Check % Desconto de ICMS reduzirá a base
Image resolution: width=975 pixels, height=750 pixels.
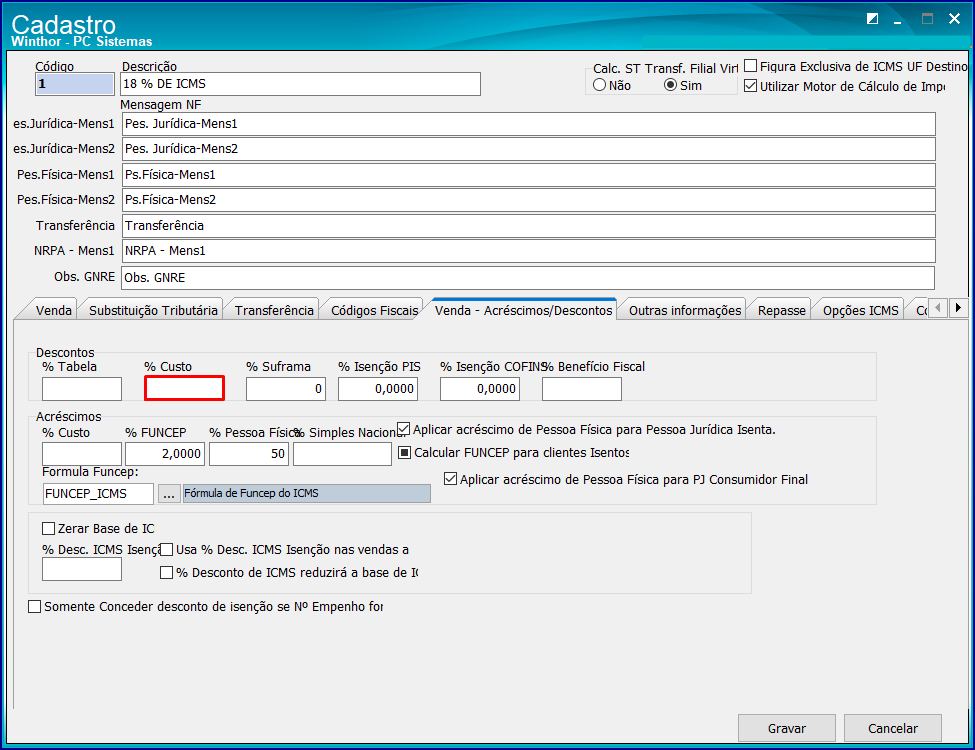pyautogui.click(x=167, y=572)
